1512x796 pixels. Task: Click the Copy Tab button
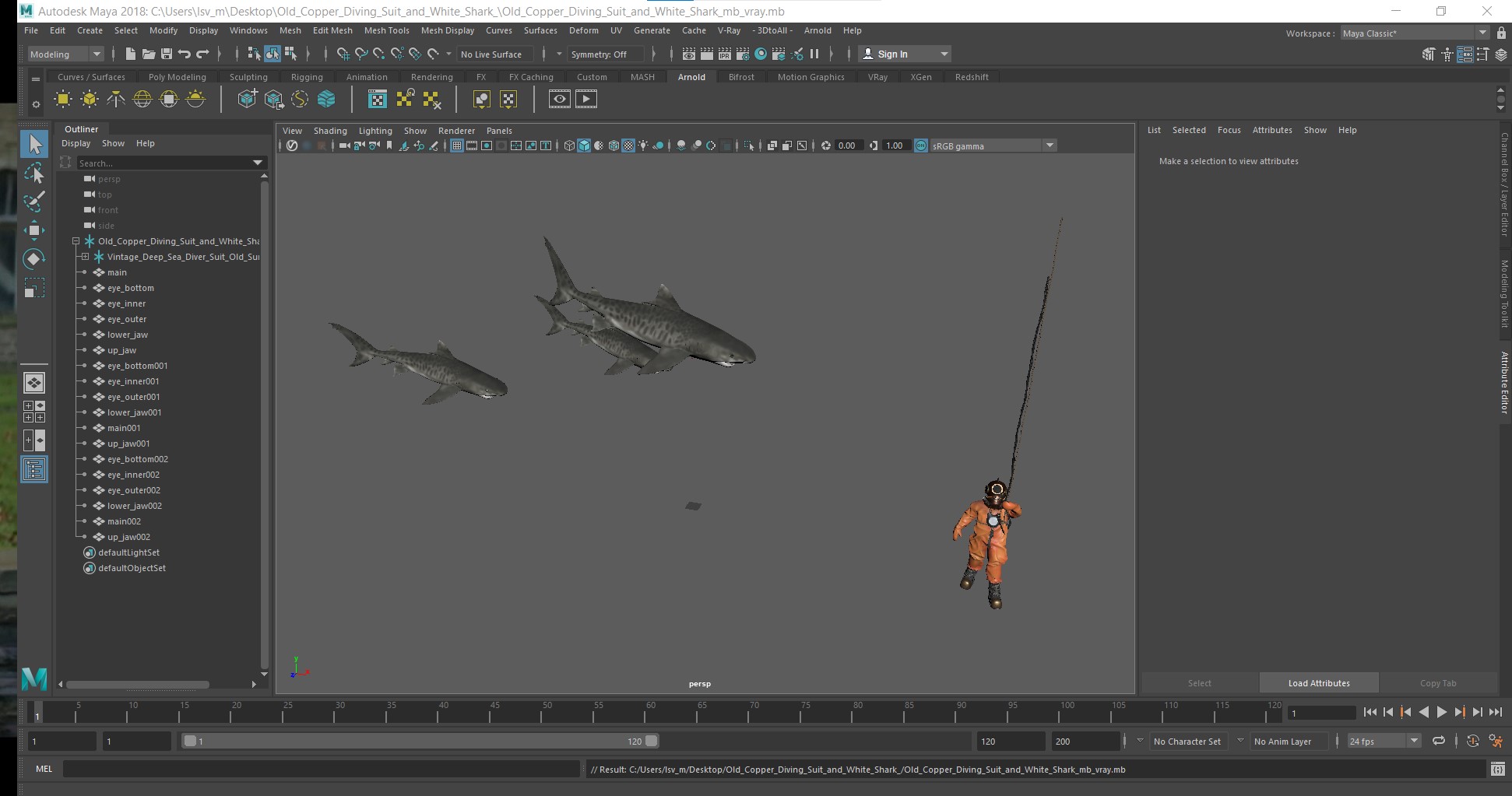coord(1437,683)
